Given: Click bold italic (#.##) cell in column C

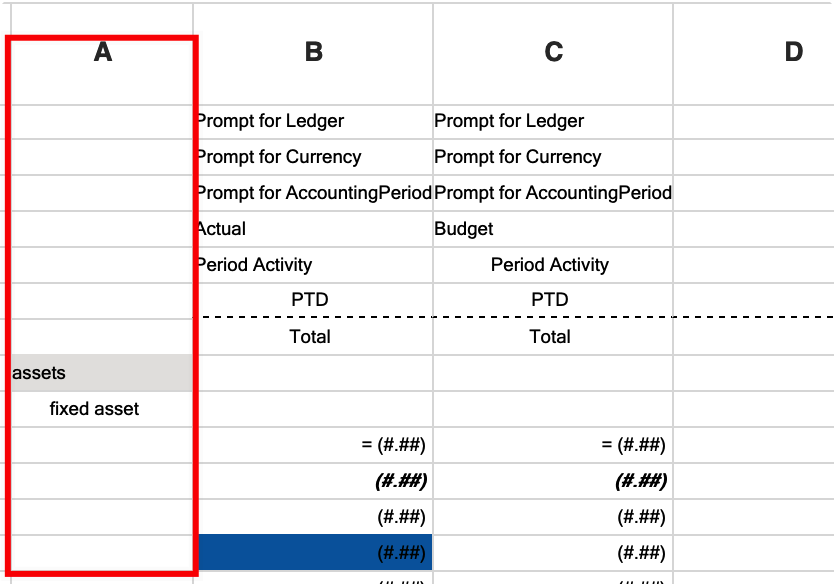Looking at the screenshot, I should pyautogui.click(x=553, y=481).
